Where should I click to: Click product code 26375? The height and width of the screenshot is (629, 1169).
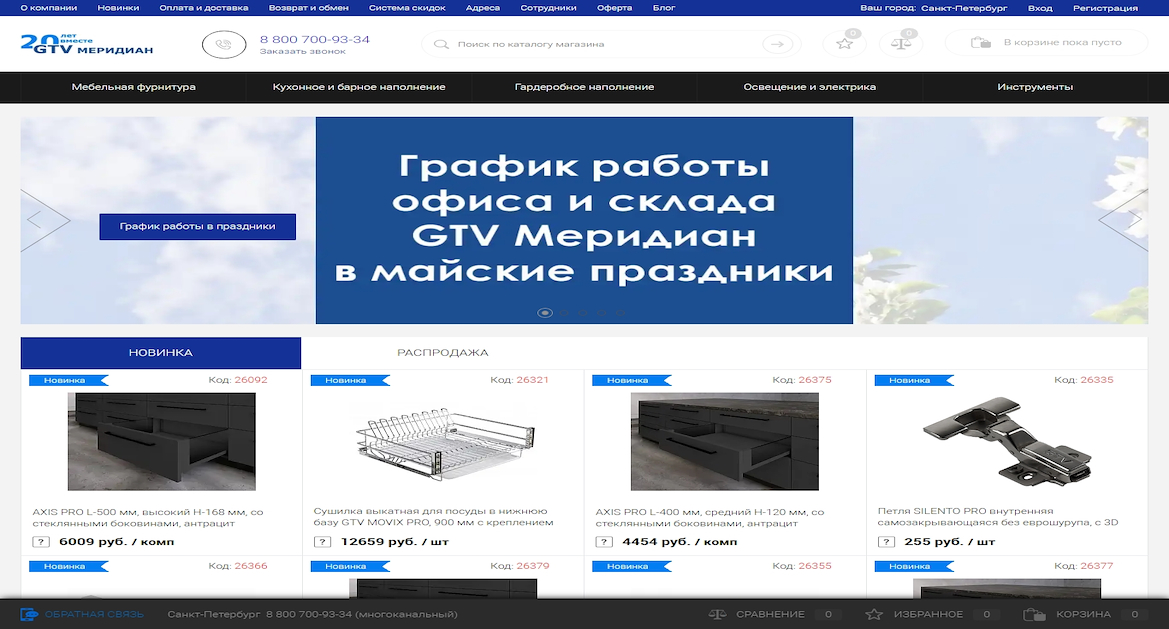pyautogui.click(x=815, y=380)
